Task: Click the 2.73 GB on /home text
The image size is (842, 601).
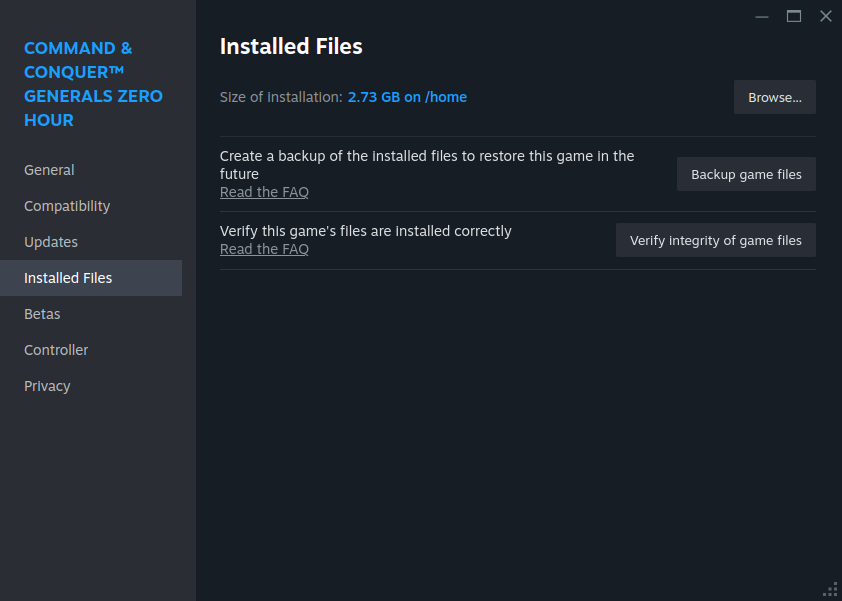Action: click(407, 97)
